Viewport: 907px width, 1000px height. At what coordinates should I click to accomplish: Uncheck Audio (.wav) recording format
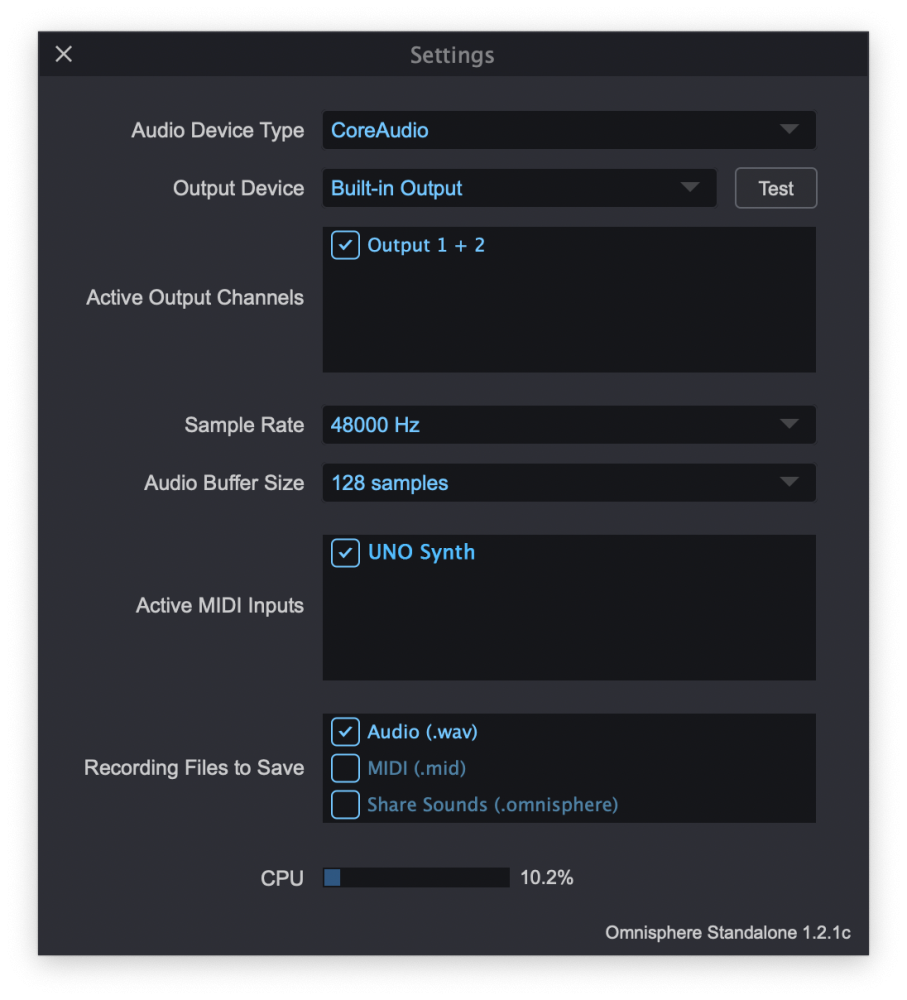[344, 731]
